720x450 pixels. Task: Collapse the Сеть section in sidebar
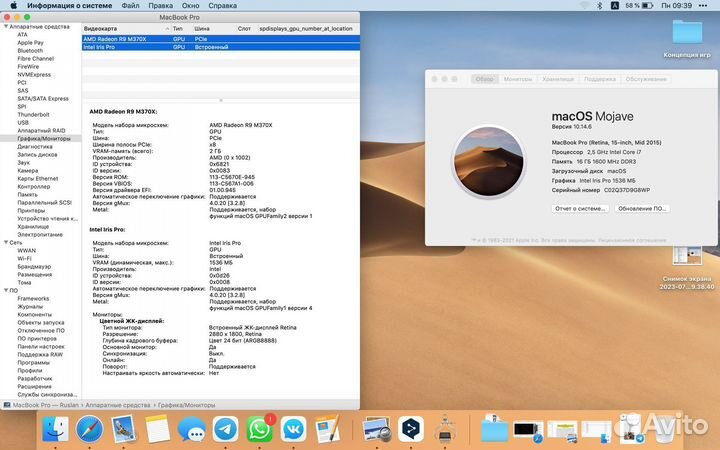click(x=6, y=242)
